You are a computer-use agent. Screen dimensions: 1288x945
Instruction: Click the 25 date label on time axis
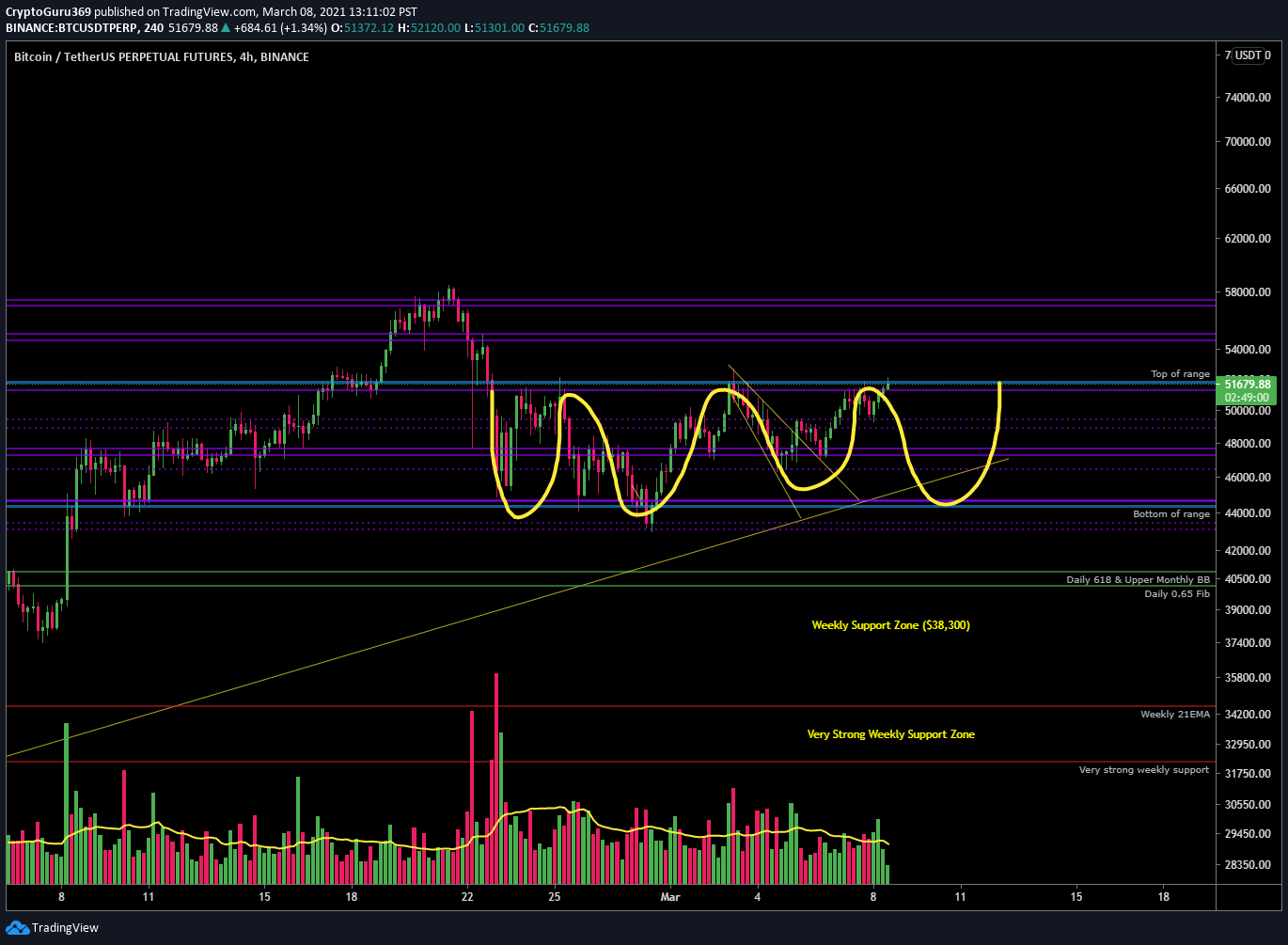555,897
